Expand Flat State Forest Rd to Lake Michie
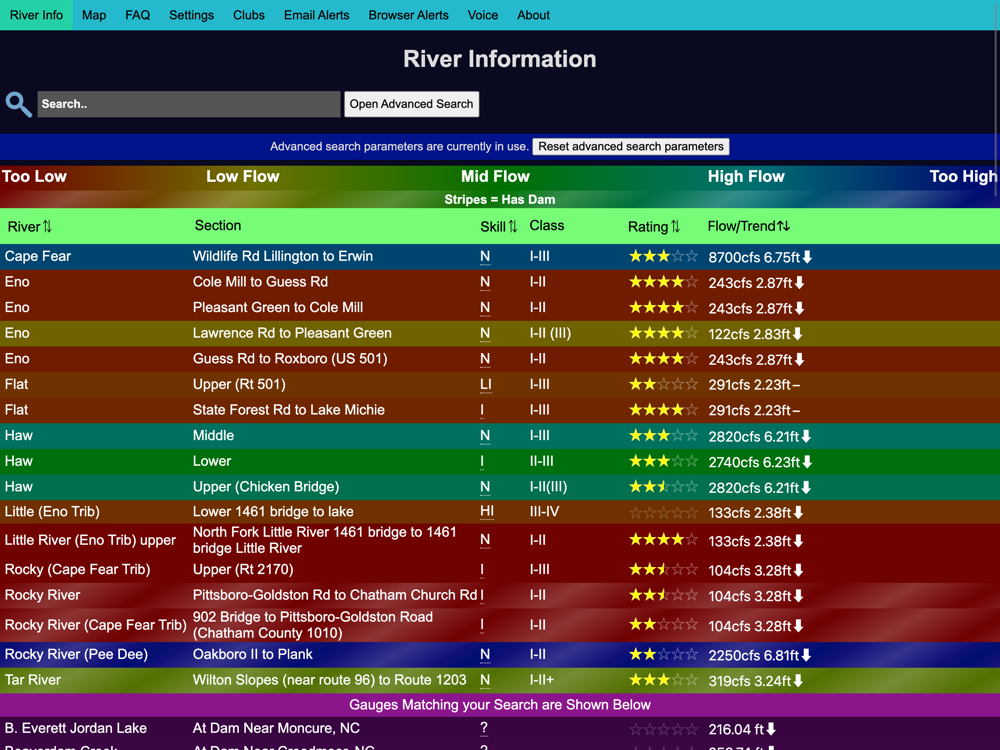 click(x=500, y=409)
